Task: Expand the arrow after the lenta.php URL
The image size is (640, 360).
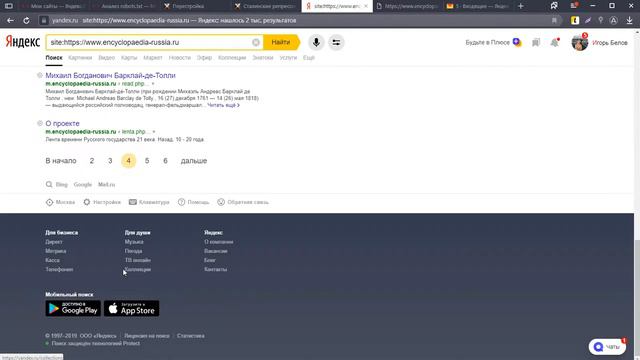Action: (154, 132)
